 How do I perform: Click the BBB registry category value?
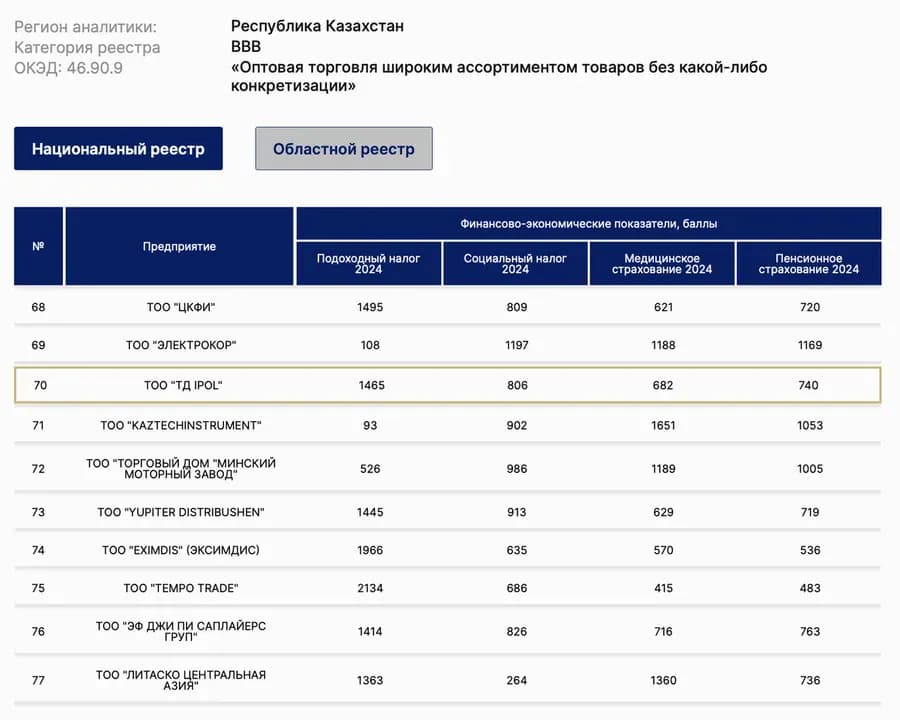[246, 47]
